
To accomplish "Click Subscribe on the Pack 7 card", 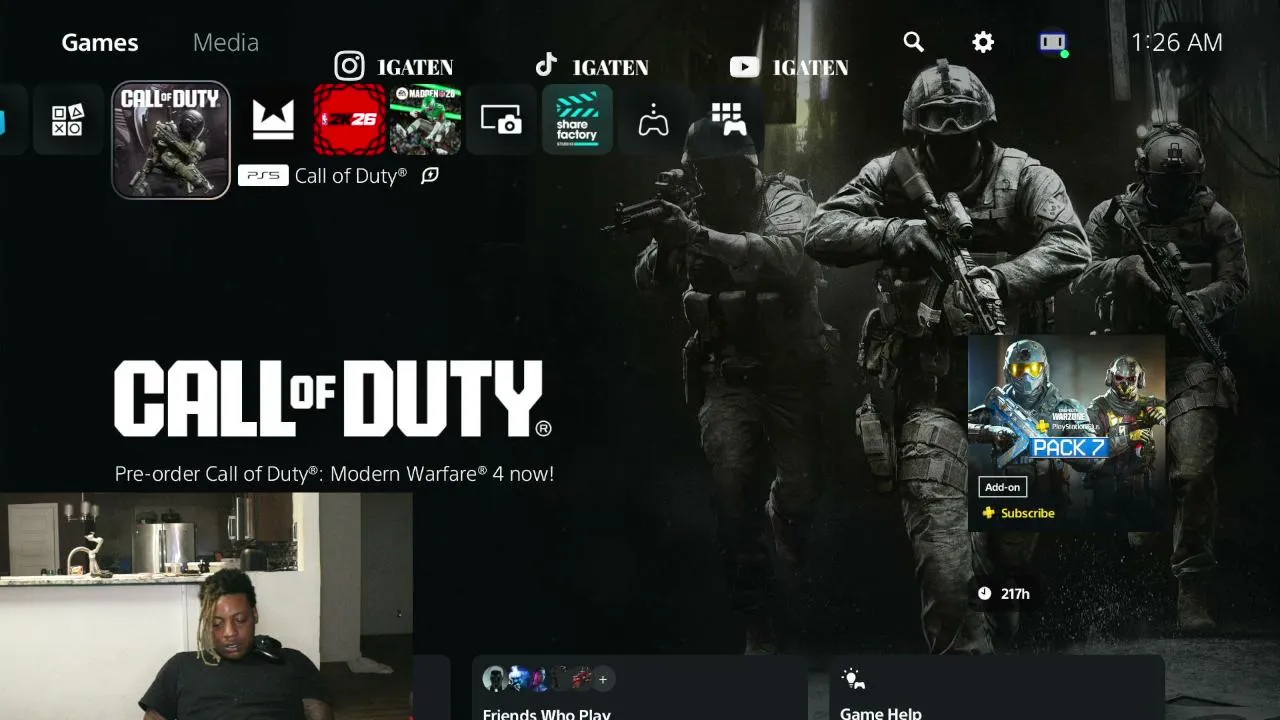I will click(1028, 513).
